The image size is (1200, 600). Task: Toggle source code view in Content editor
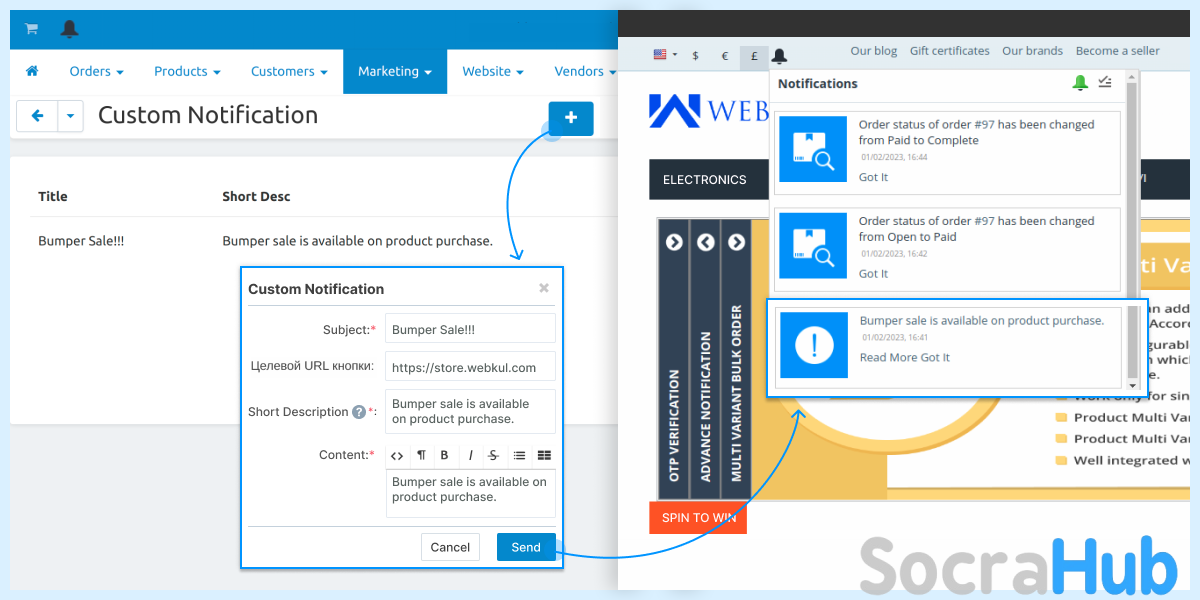click(397, 455)
